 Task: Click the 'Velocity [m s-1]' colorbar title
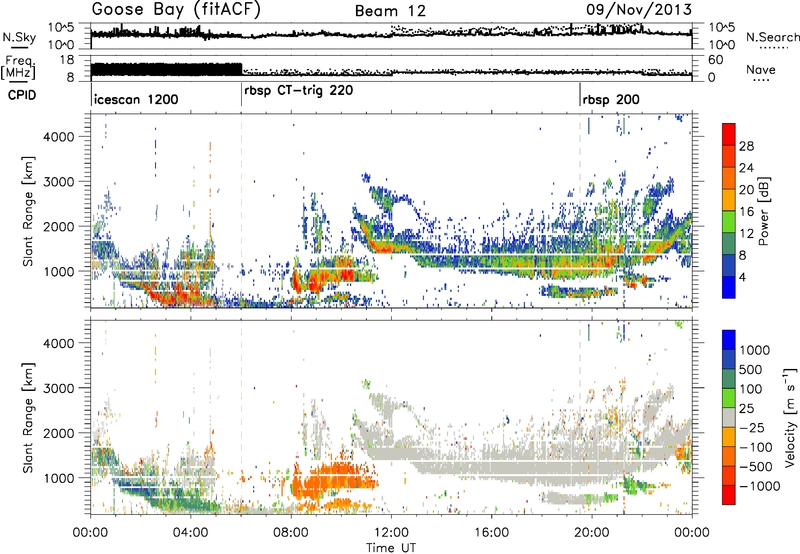coord(790,417)
